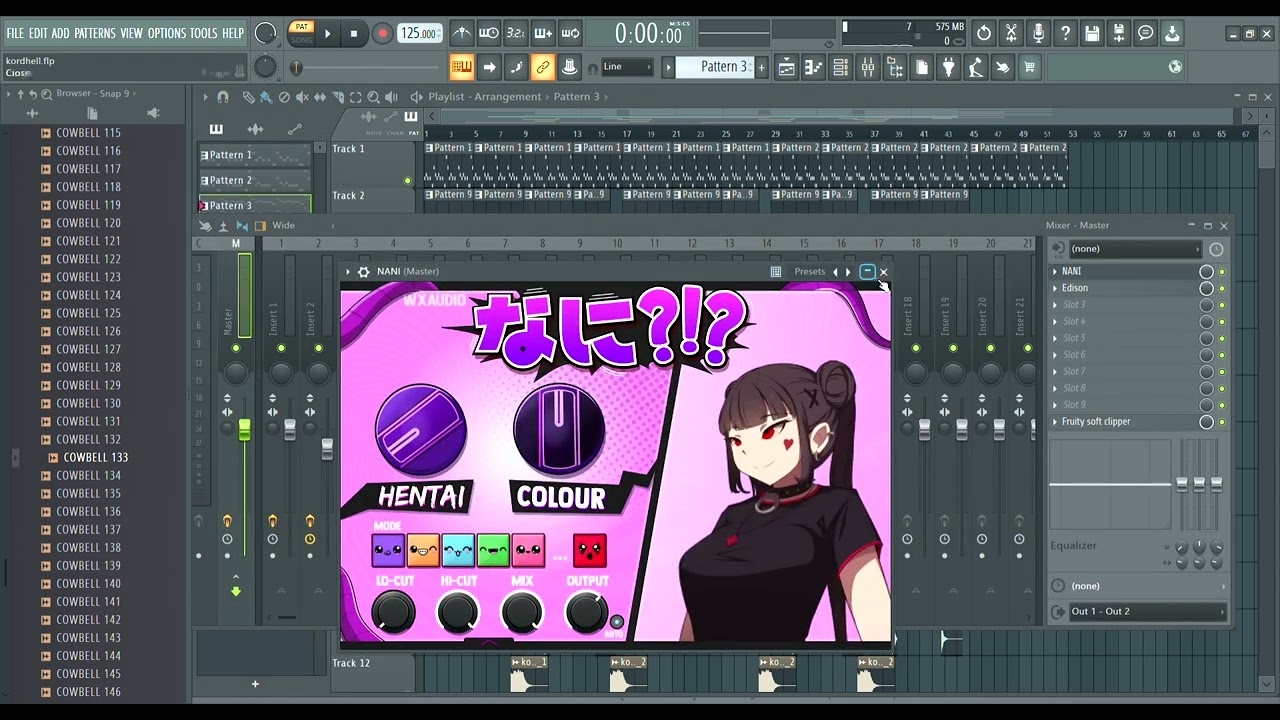Click the link controller icon in toolbar

[543, 67]
